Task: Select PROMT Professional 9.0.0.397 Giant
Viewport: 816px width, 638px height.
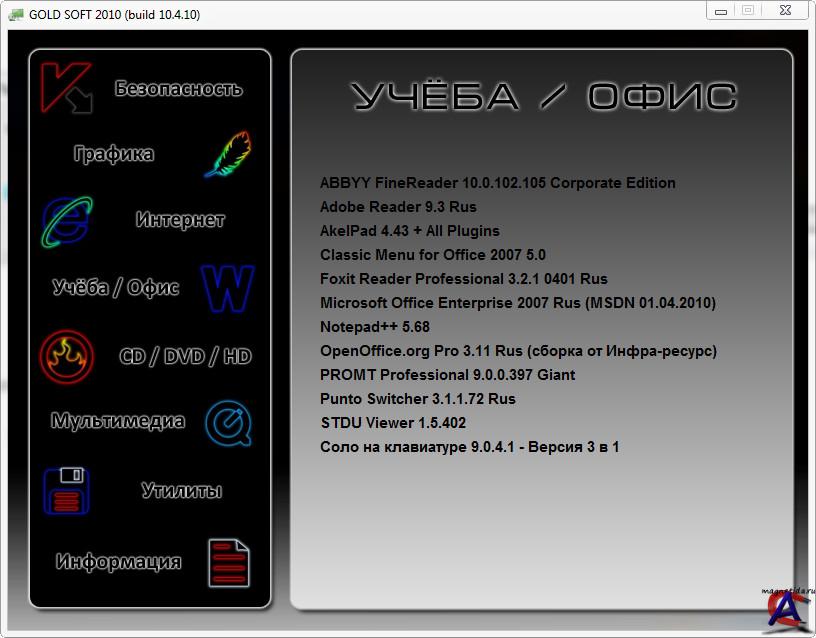Action: tap(448, 375)
